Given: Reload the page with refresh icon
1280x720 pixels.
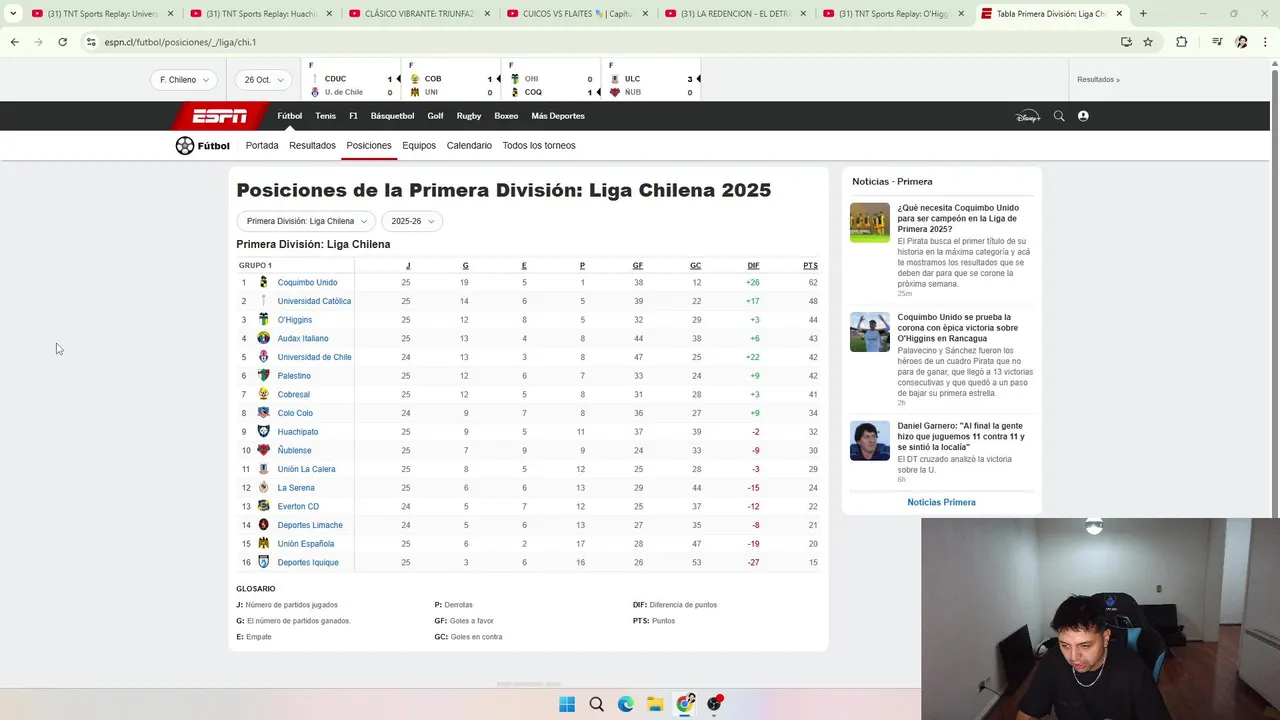Looking at the screenshot, I should (x=62, y=42).
